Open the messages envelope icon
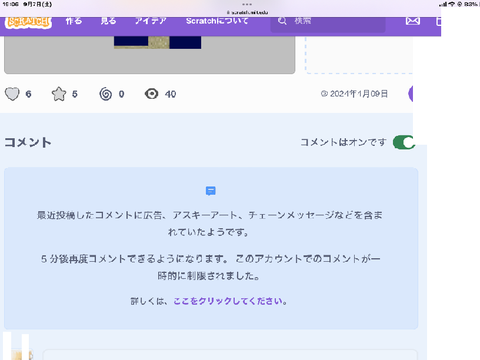The width and height of the screenshot is (480, 360). (413, 21)
